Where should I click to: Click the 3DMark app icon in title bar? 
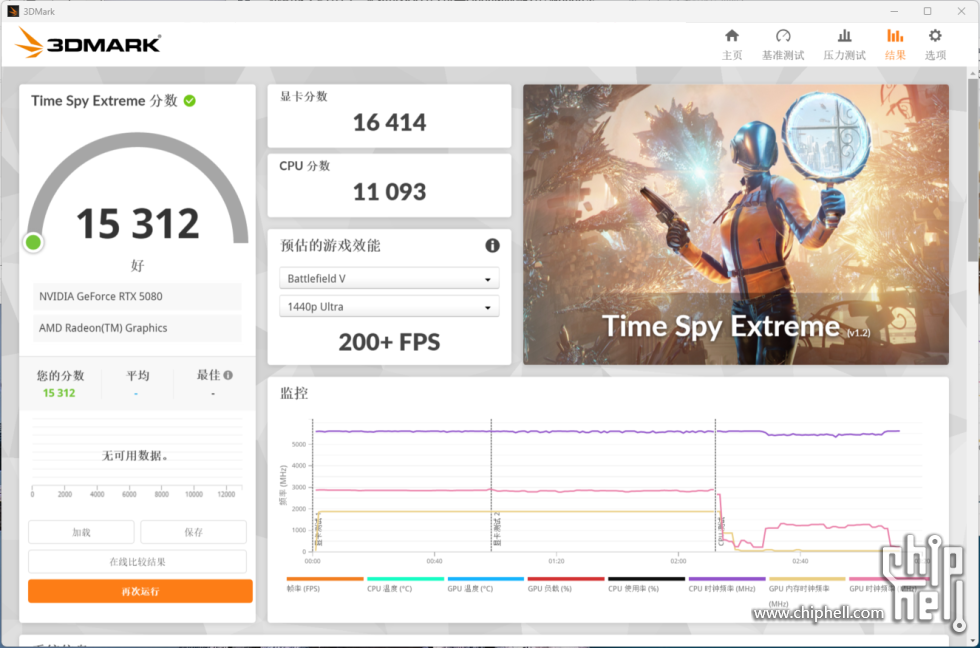point(12,11)
